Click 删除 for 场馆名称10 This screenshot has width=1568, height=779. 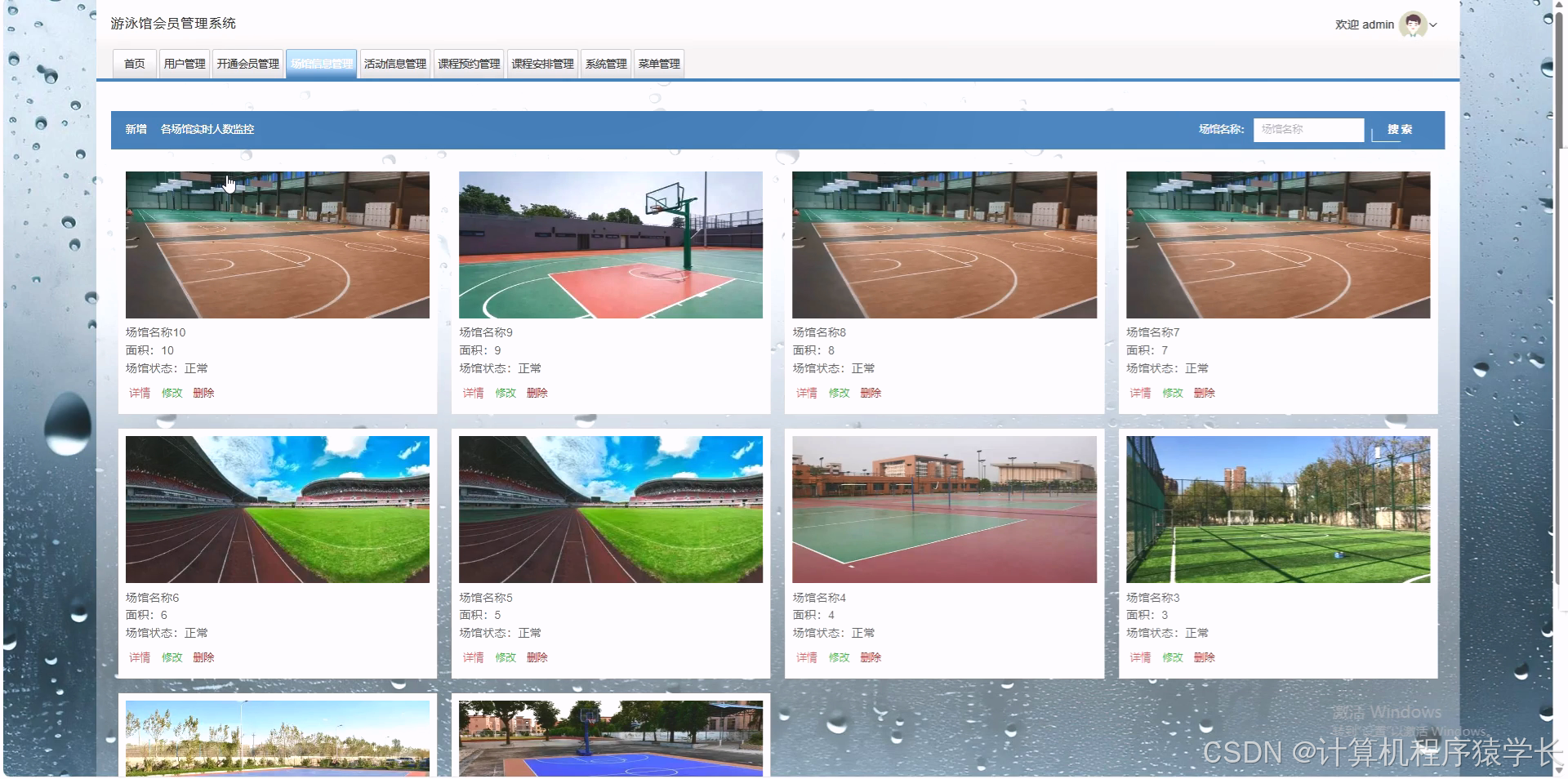point(203,393)
